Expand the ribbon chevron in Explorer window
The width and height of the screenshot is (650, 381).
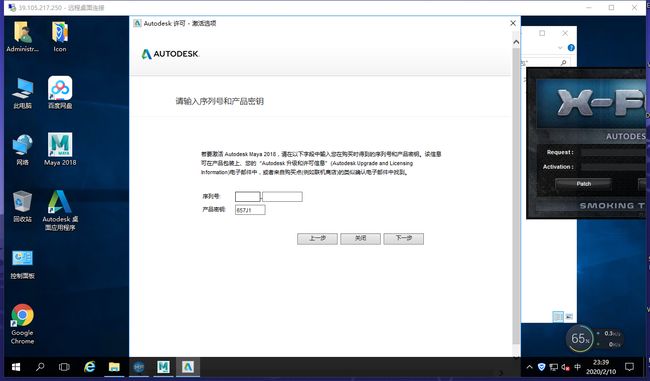pyautogui.click(x=560, y=48)
